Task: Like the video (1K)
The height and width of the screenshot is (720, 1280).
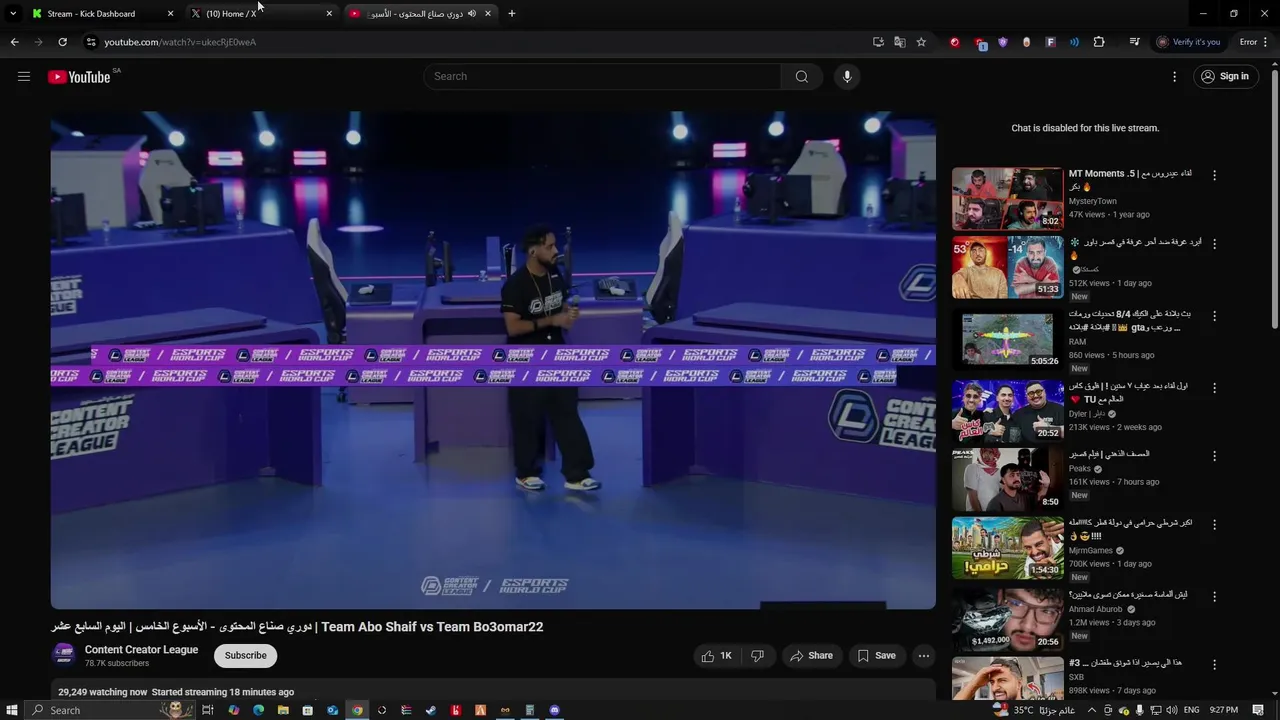Action: [x=716, y=656]
